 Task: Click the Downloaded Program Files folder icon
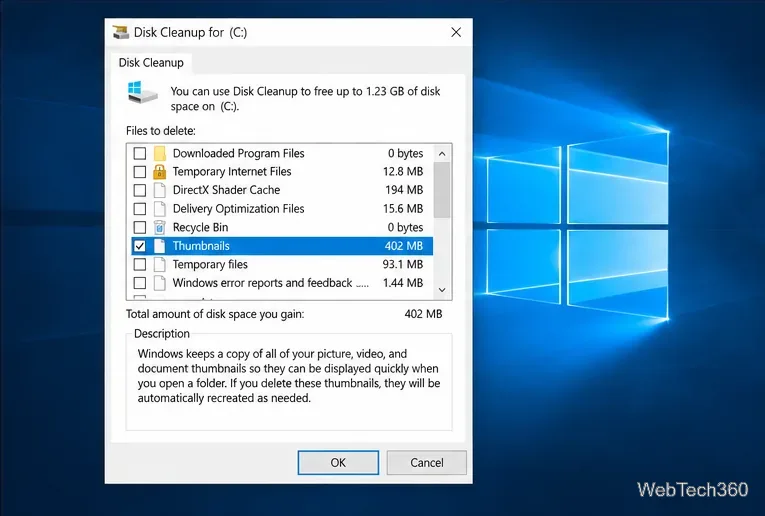160,153
